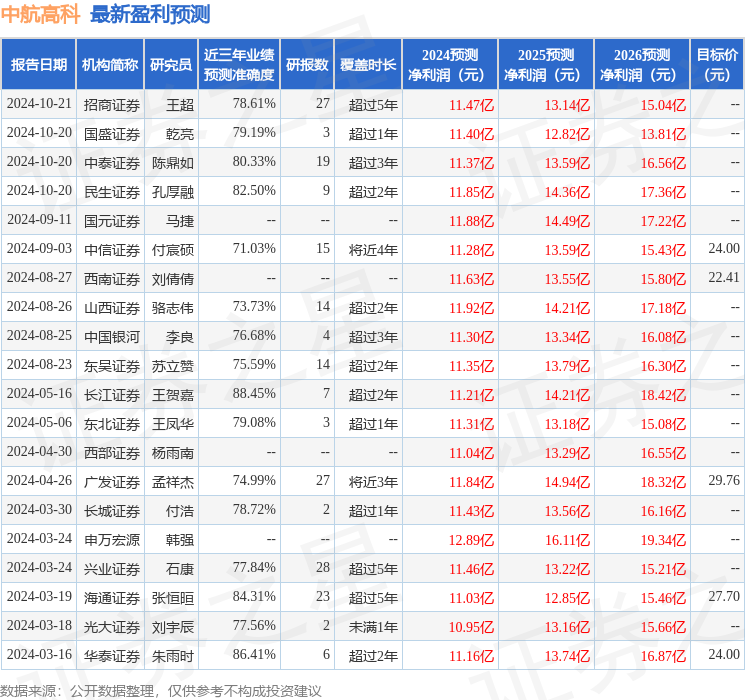
Task: Click the 中信证券 institution cell
Action: 112,250
